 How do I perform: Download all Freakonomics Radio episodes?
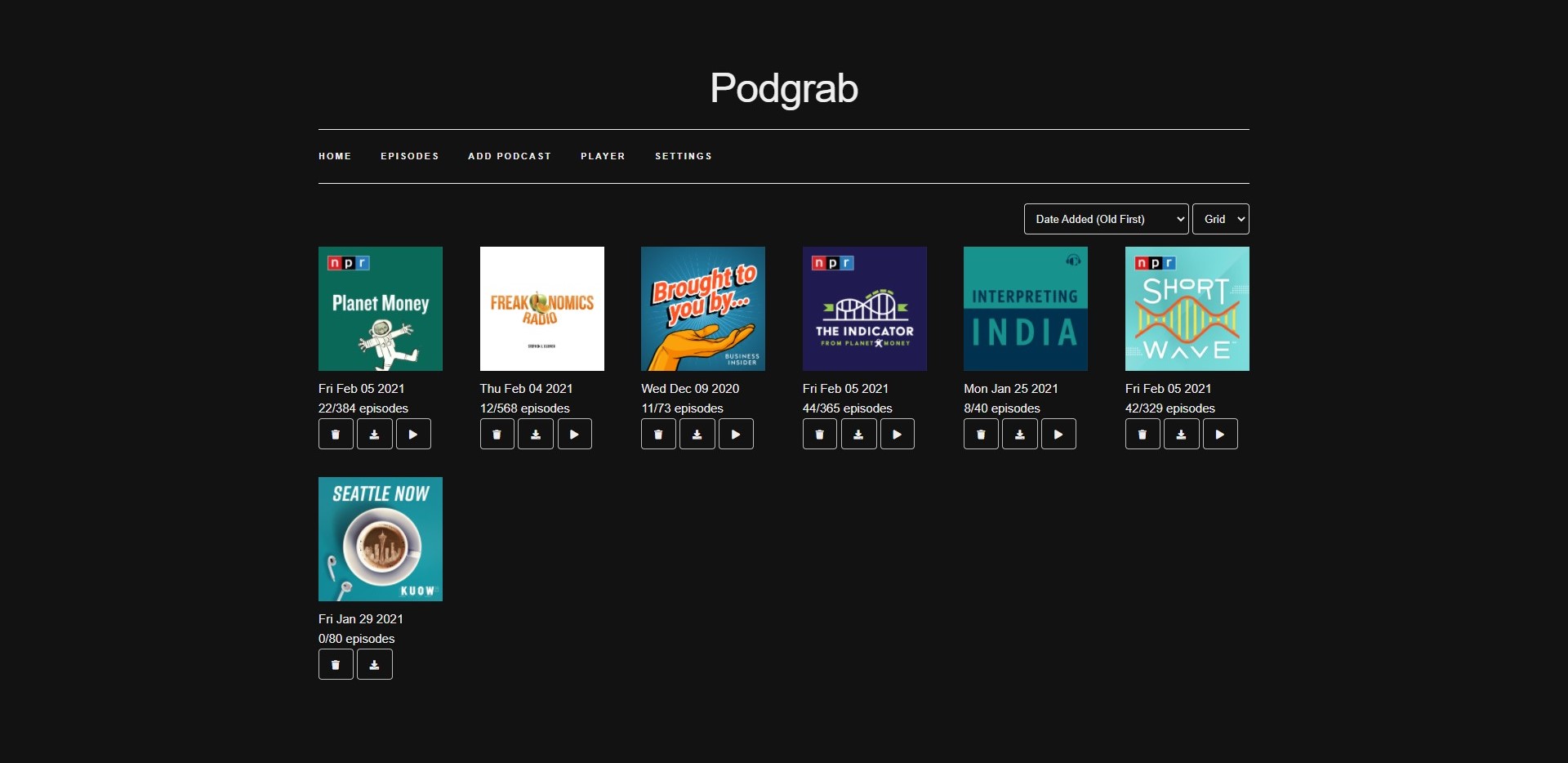point(536,434)
